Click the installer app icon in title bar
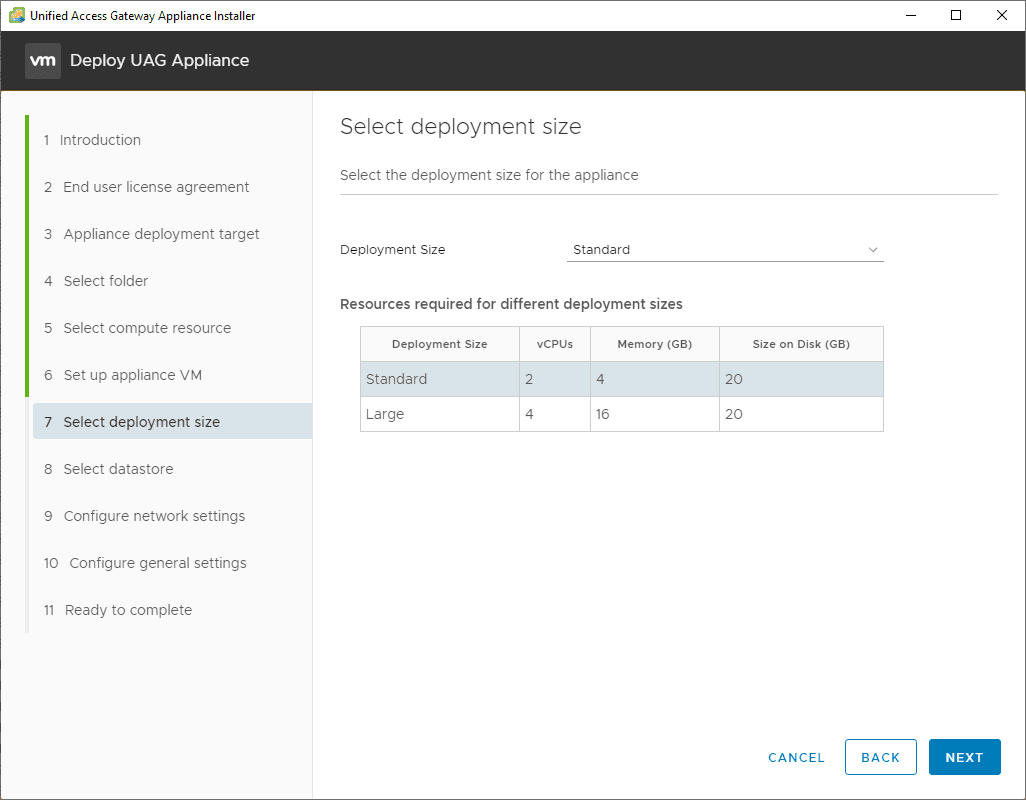The height and width of the screenshot is (800, 1026). pos(17,15)
